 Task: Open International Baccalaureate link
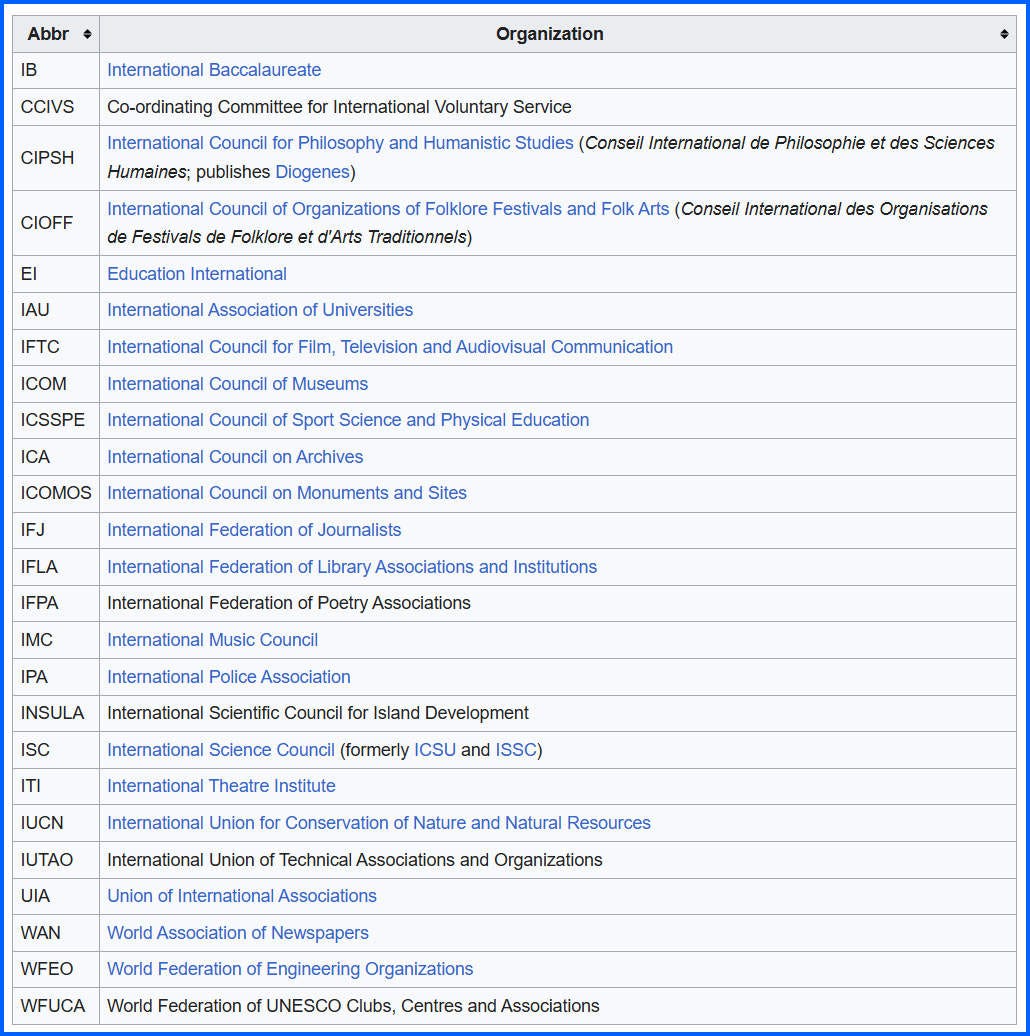tap(214, 70)
